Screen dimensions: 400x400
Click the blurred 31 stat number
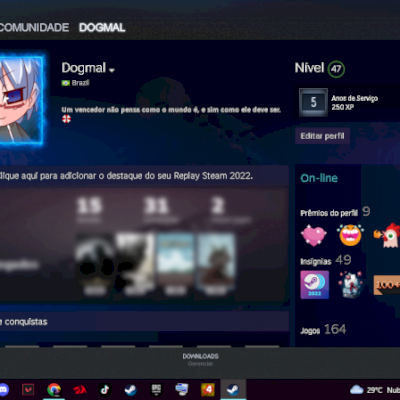[x=156, y=206]
